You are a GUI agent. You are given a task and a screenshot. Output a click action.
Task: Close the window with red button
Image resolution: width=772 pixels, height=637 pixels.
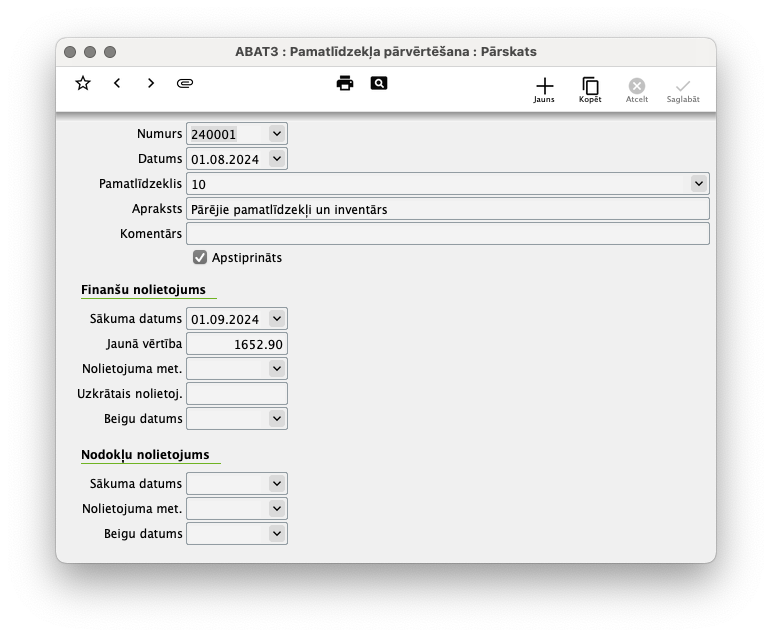[x=70, y=52]
